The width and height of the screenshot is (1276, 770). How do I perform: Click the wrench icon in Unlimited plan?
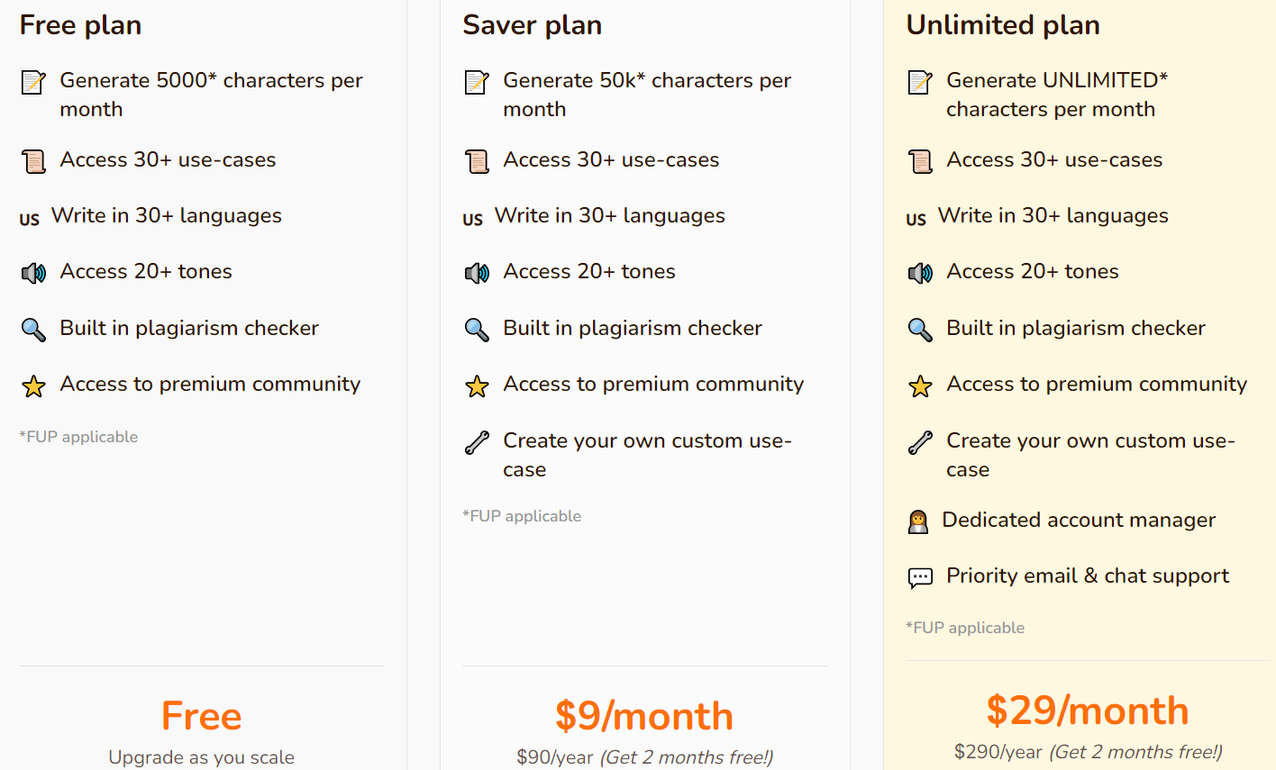pyautogui.click(x=920, y=442)
